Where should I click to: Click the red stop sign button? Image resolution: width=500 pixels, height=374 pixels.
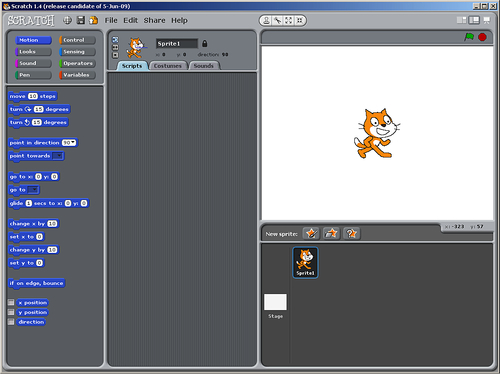point(482,37)
